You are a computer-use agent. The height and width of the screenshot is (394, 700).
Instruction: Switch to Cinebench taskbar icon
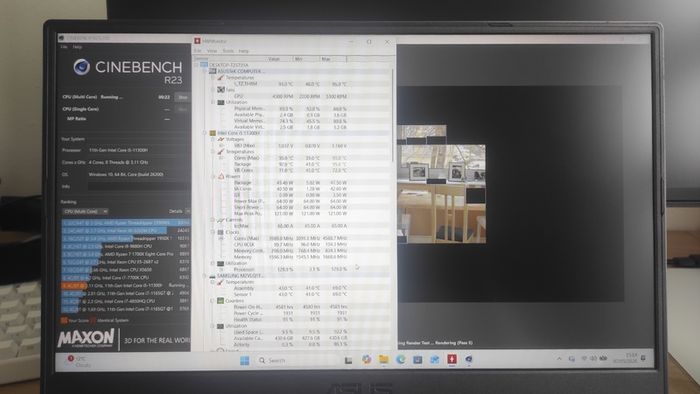coord(469,359)
